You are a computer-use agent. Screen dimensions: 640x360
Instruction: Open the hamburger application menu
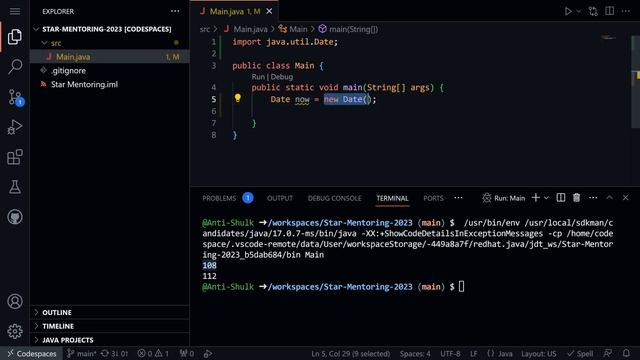coord(15,11)
